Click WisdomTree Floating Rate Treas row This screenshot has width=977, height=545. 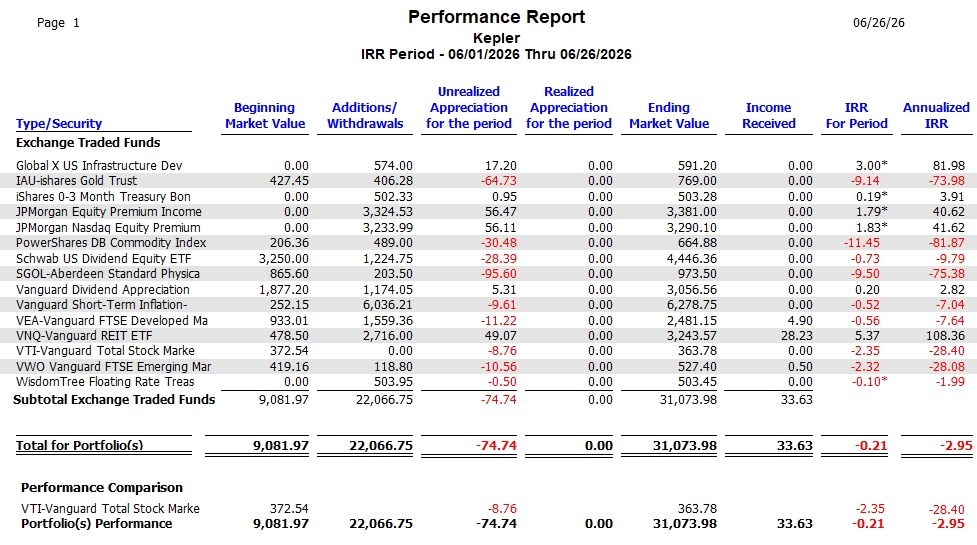tap(488, 382)
